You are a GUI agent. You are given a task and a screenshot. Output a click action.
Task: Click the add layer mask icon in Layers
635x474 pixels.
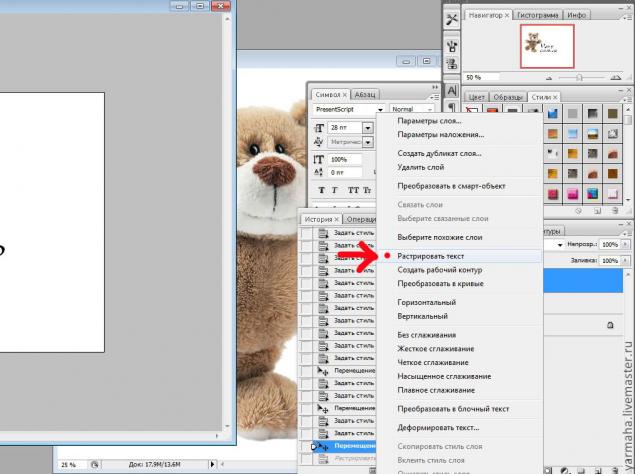click(548, 470)
